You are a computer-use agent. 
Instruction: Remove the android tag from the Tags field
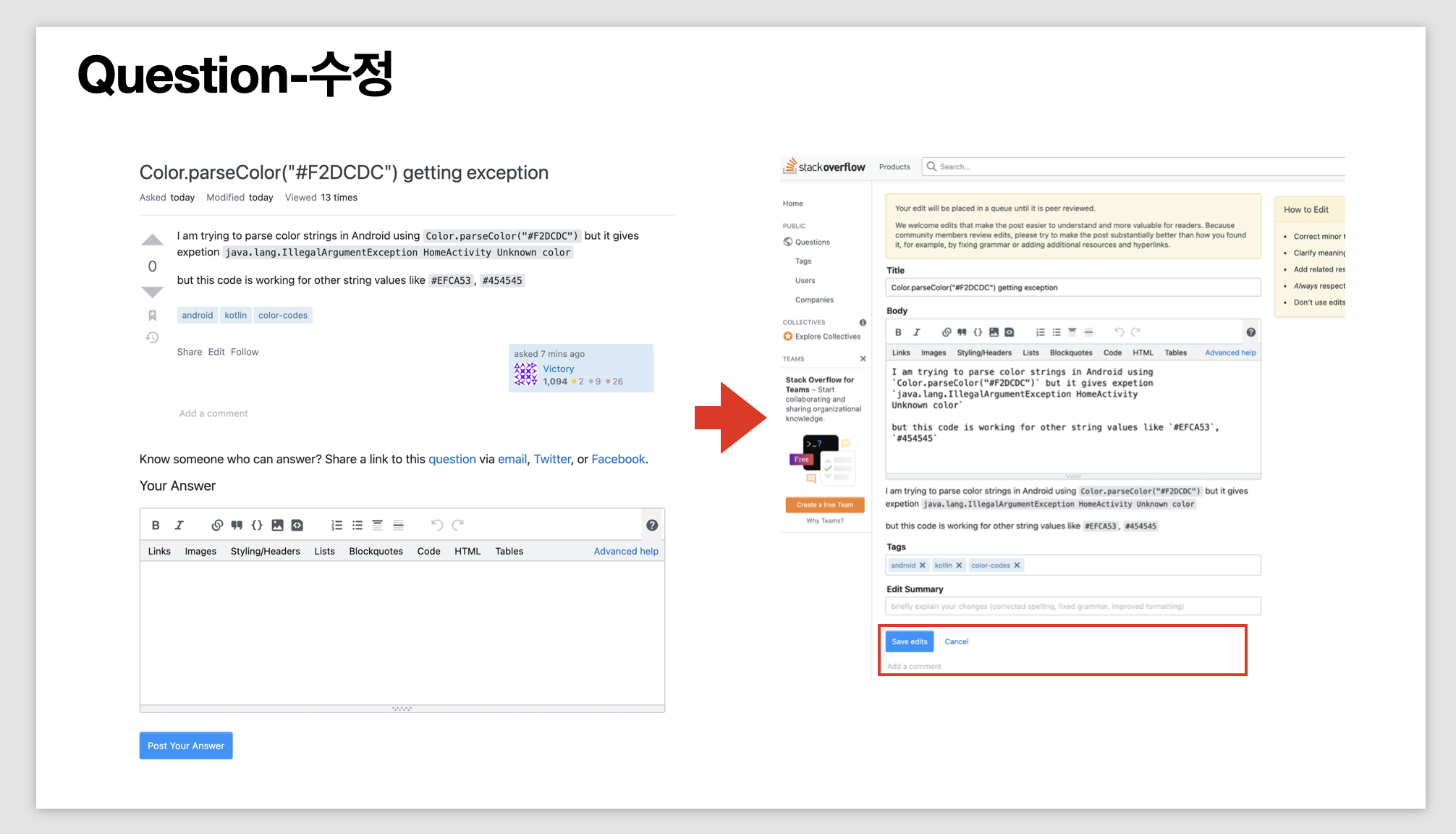(922, 565)
